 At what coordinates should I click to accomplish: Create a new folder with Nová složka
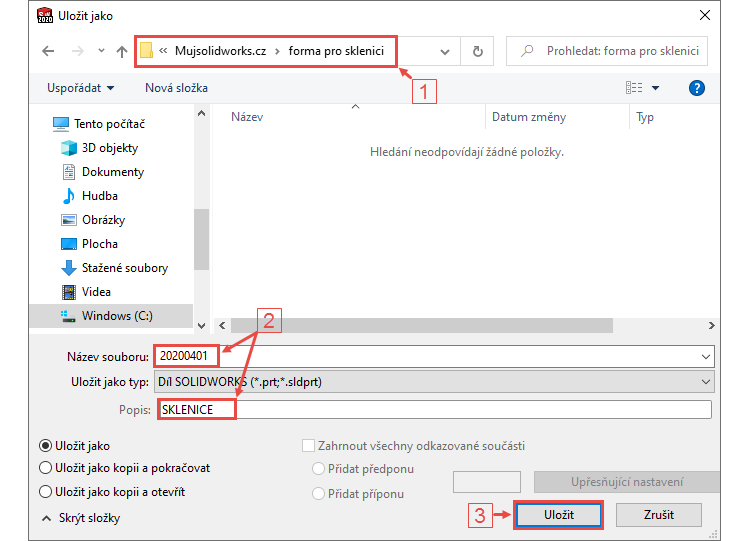click(x=176, y=88)
